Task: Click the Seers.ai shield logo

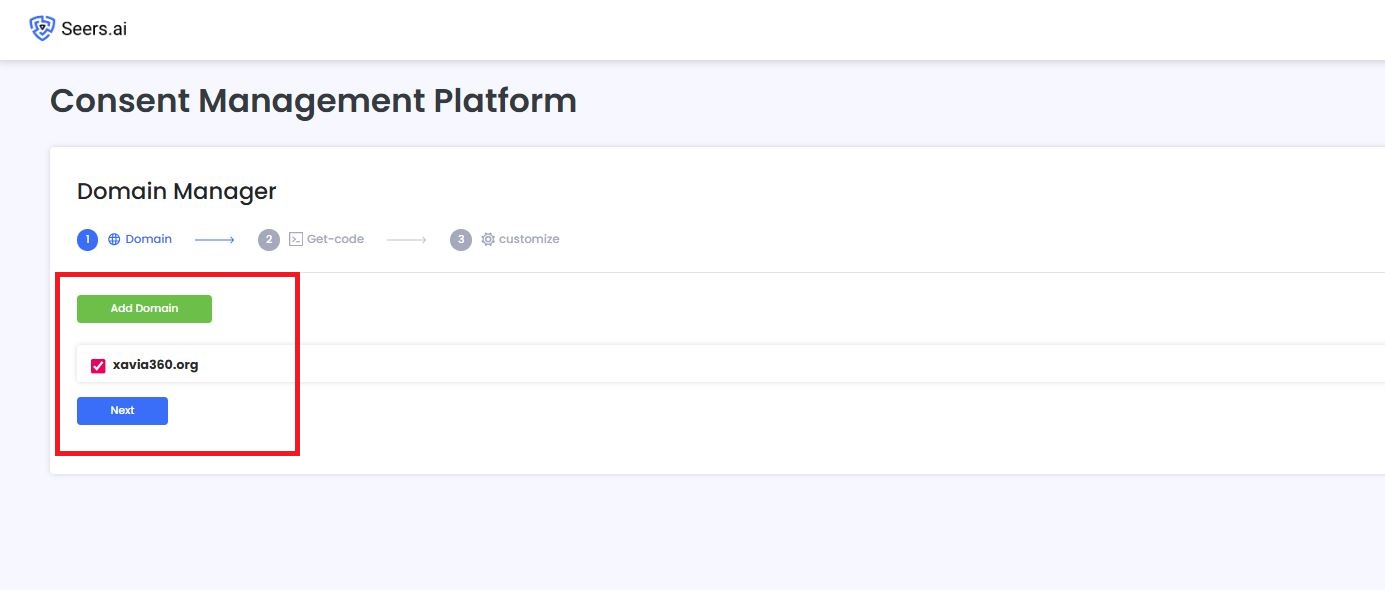Action: coord(40,28)
